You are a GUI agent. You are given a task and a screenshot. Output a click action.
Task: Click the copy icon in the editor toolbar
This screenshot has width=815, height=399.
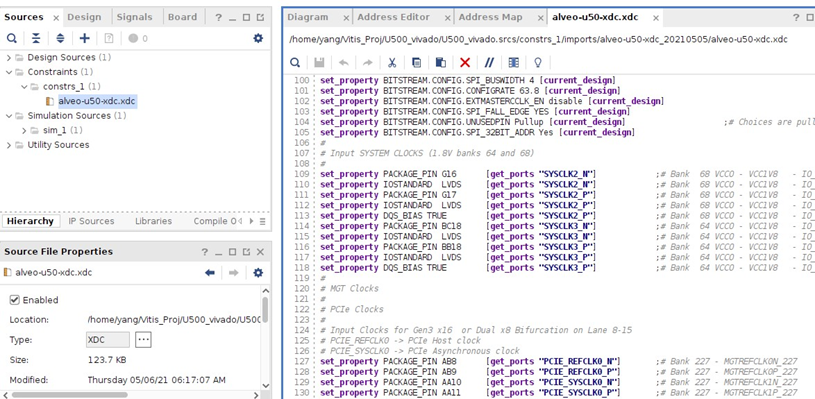point(416,62)
